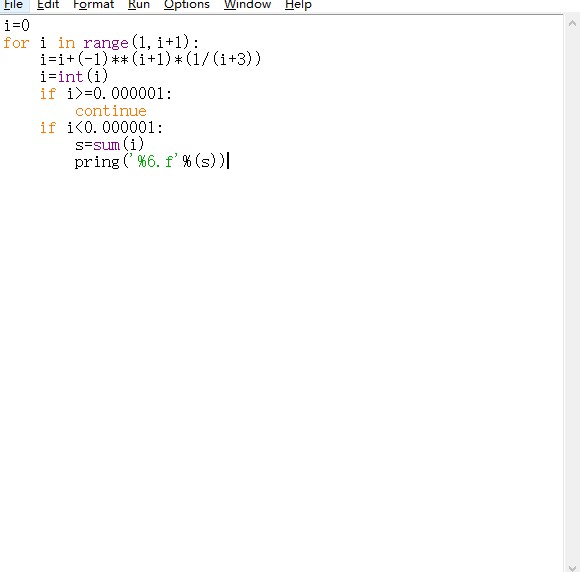Click the line 'if i<0.000001:'
Screen dimensions: 580x572
coord(101,128)
